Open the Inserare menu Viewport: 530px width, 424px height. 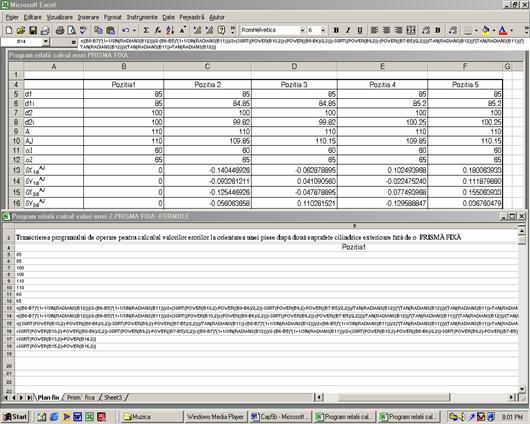tap(89, 17)
